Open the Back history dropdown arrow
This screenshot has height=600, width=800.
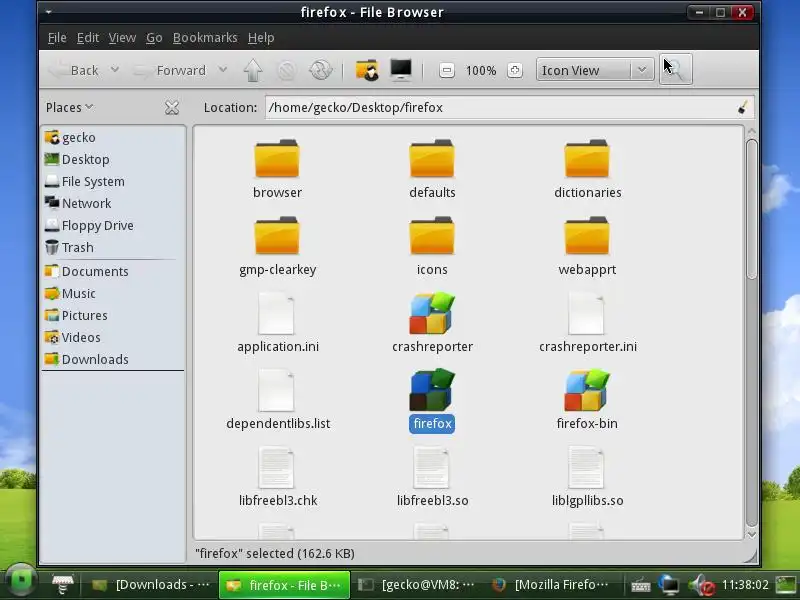tap(115, 69)
